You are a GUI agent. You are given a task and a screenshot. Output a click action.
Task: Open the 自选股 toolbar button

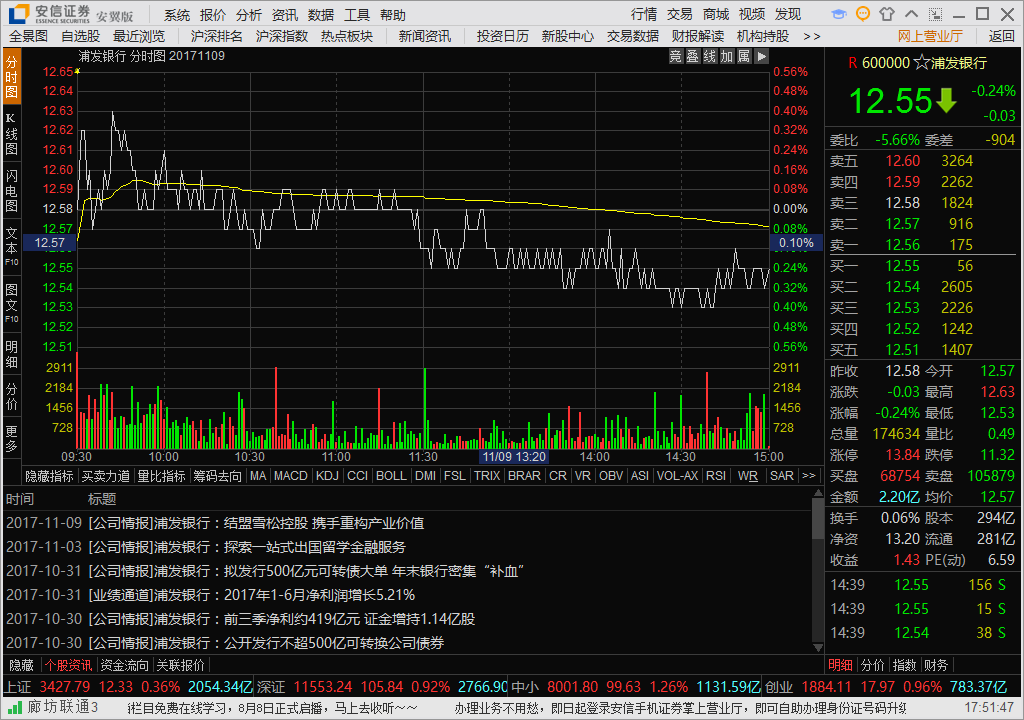[81, 37]
